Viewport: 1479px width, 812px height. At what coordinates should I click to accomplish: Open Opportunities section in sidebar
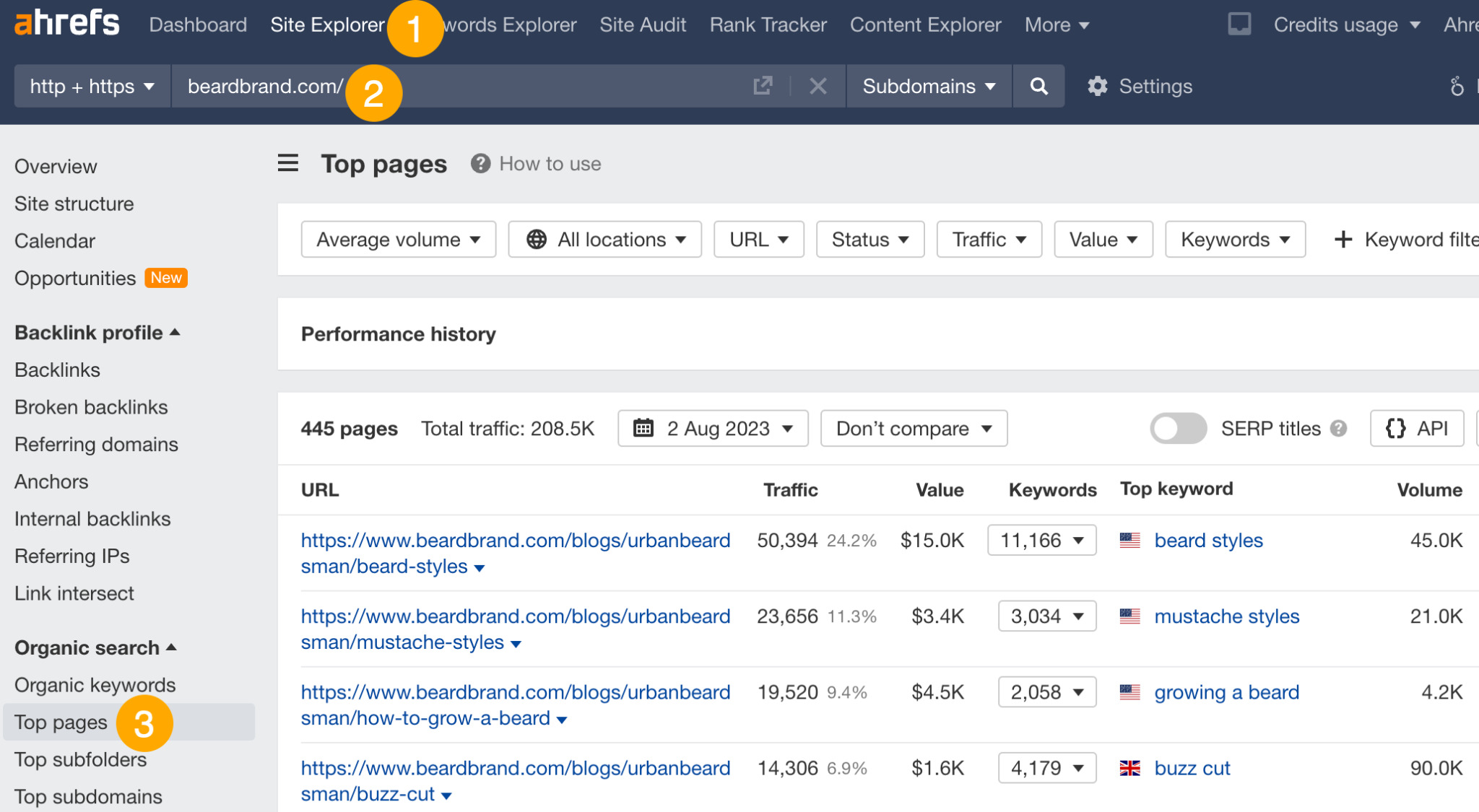point(76,278)
